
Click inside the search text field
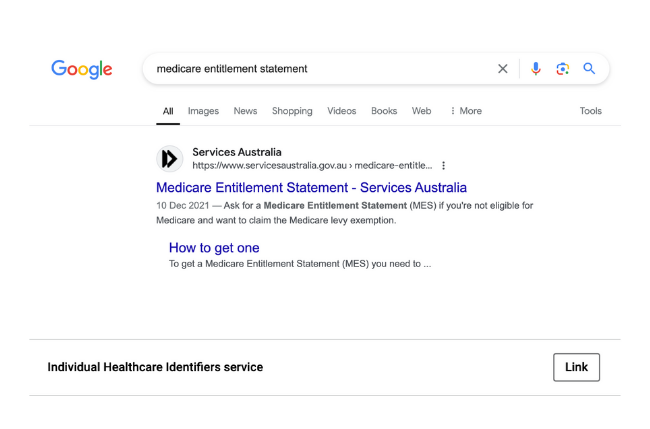(320, 69)
